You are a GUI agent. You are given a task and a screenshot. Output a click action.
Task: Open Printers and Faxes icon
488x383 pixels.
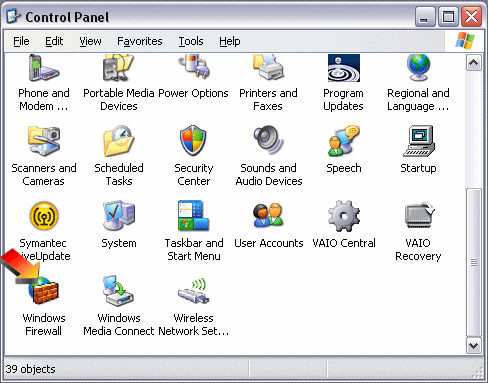point(268,67)
